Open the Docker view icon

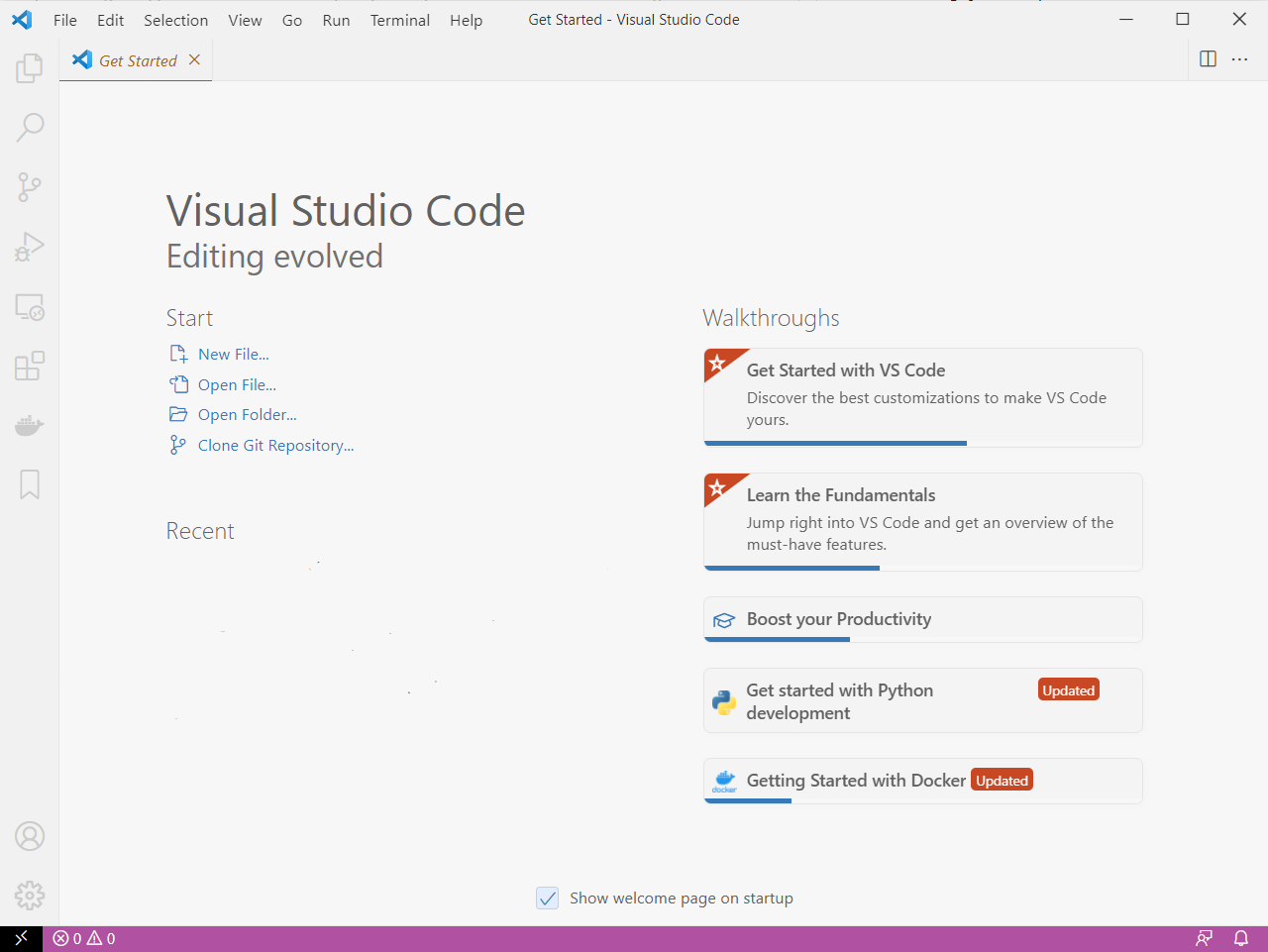coord(30,426)
